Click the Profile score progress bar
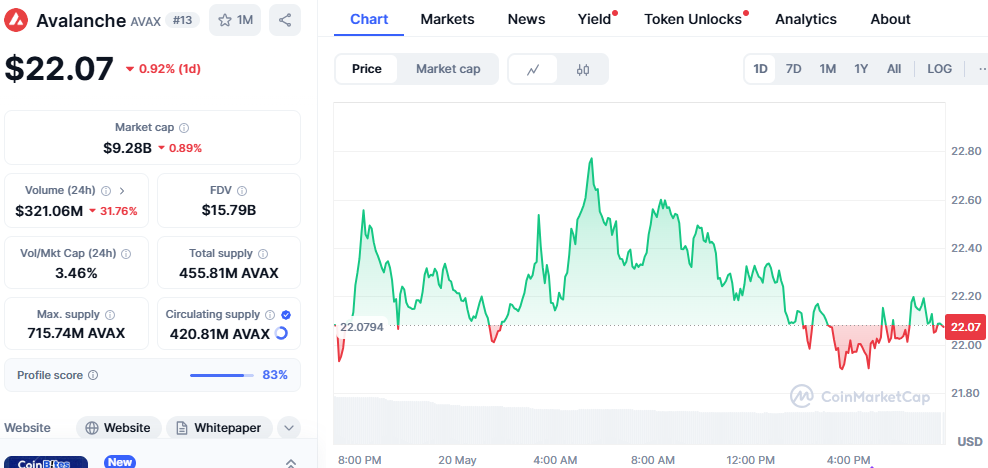Image resolution: width=988 pixels, height=468 pixels. [x=221, y=375]
